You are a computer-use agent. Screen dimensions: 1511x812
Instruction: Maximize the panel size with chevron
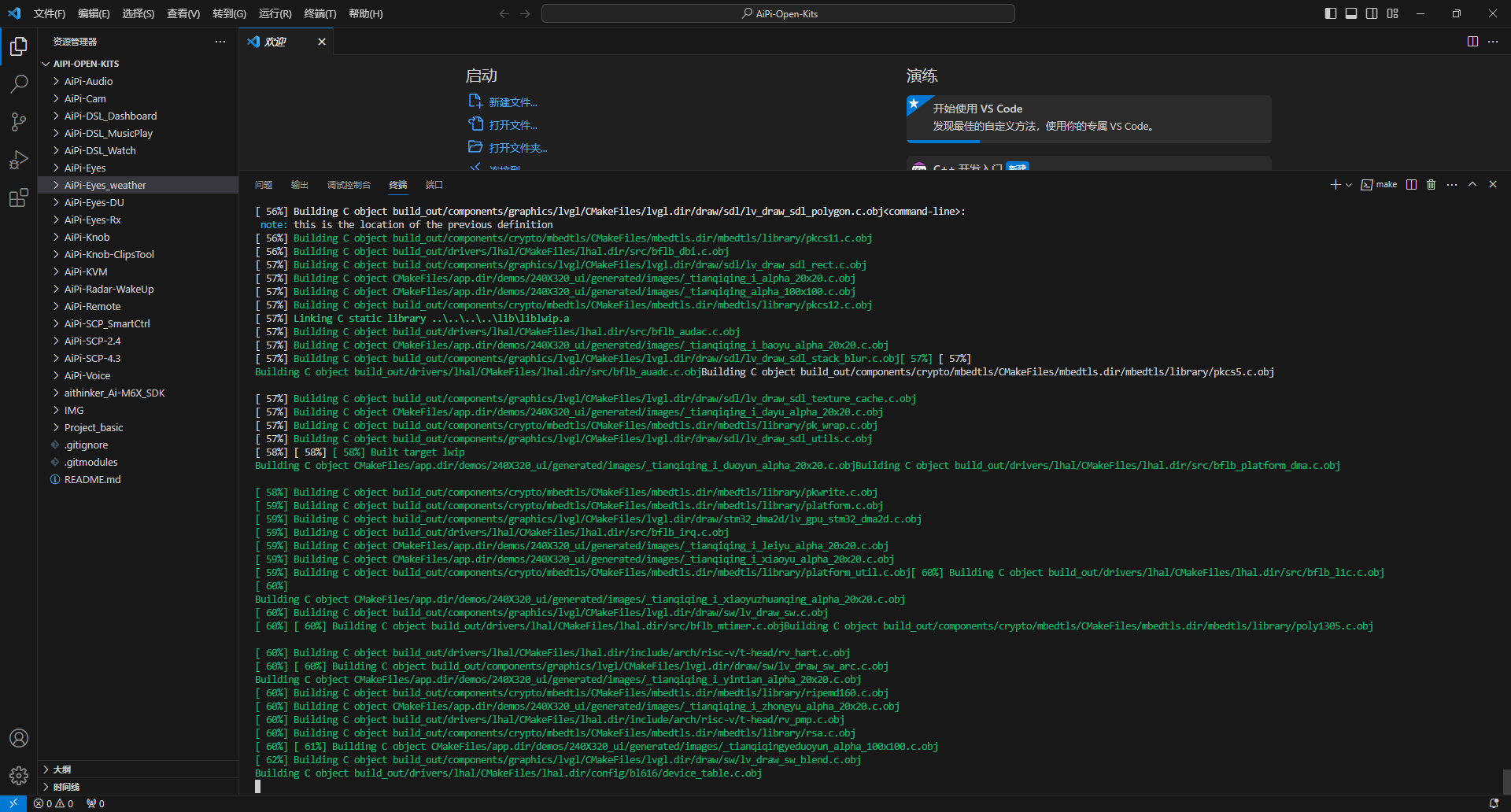[1472, 185]
